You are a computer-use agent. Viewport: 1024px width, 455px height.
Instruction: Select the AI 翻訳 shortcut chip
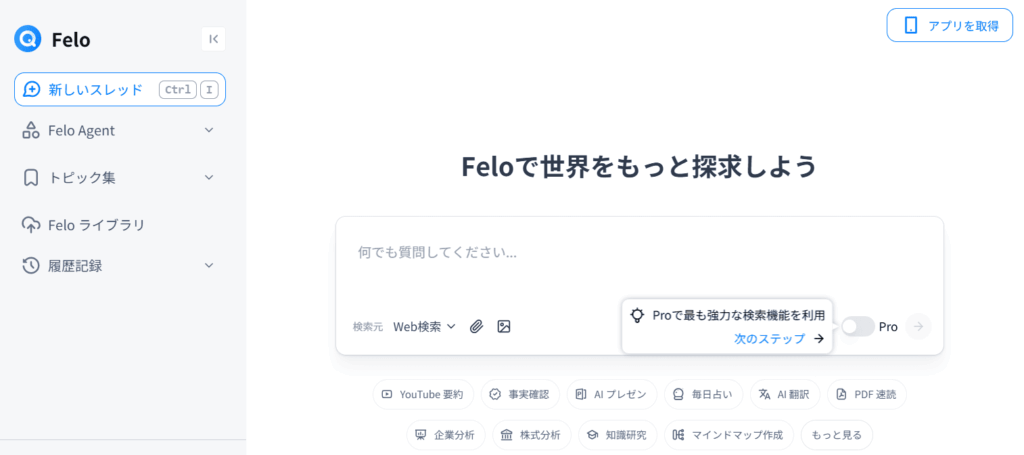click(784, 394)
